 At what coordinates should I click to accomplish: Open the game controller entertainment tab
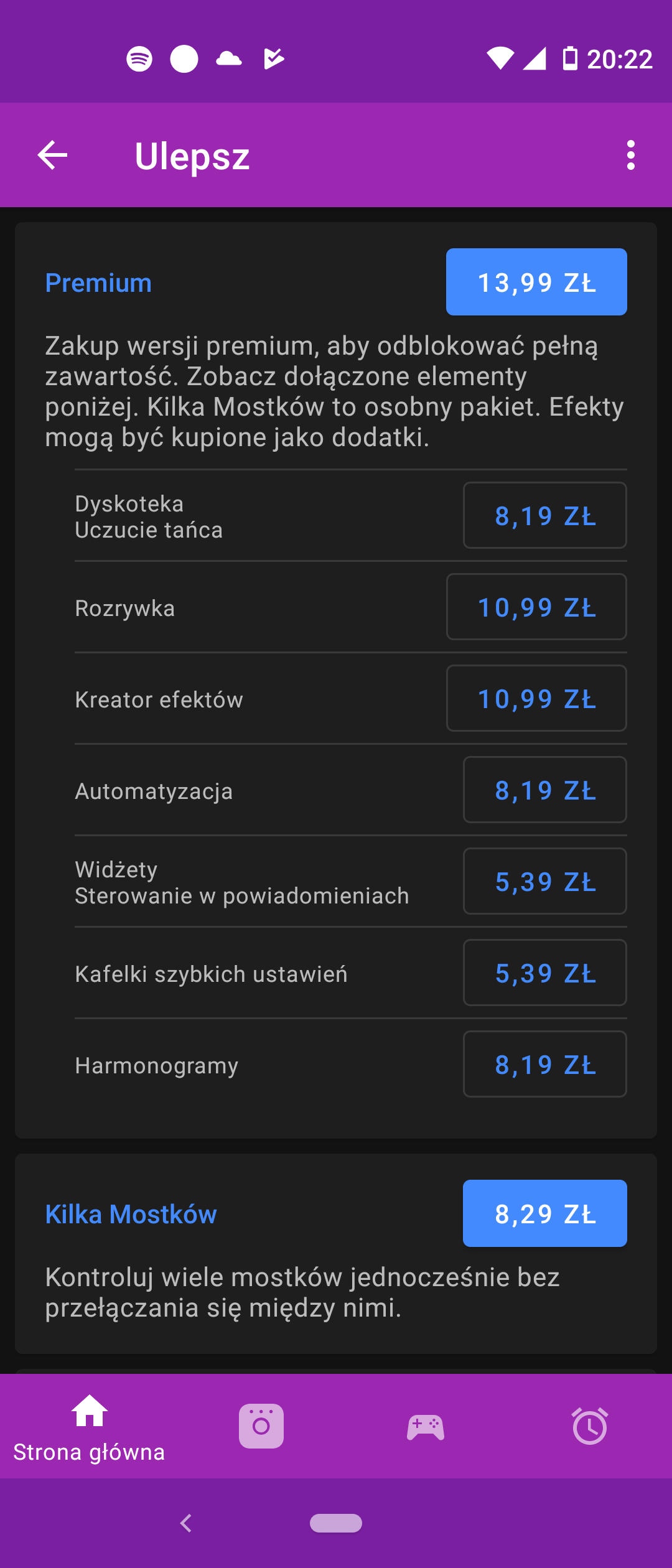[x=426, y=1426]
